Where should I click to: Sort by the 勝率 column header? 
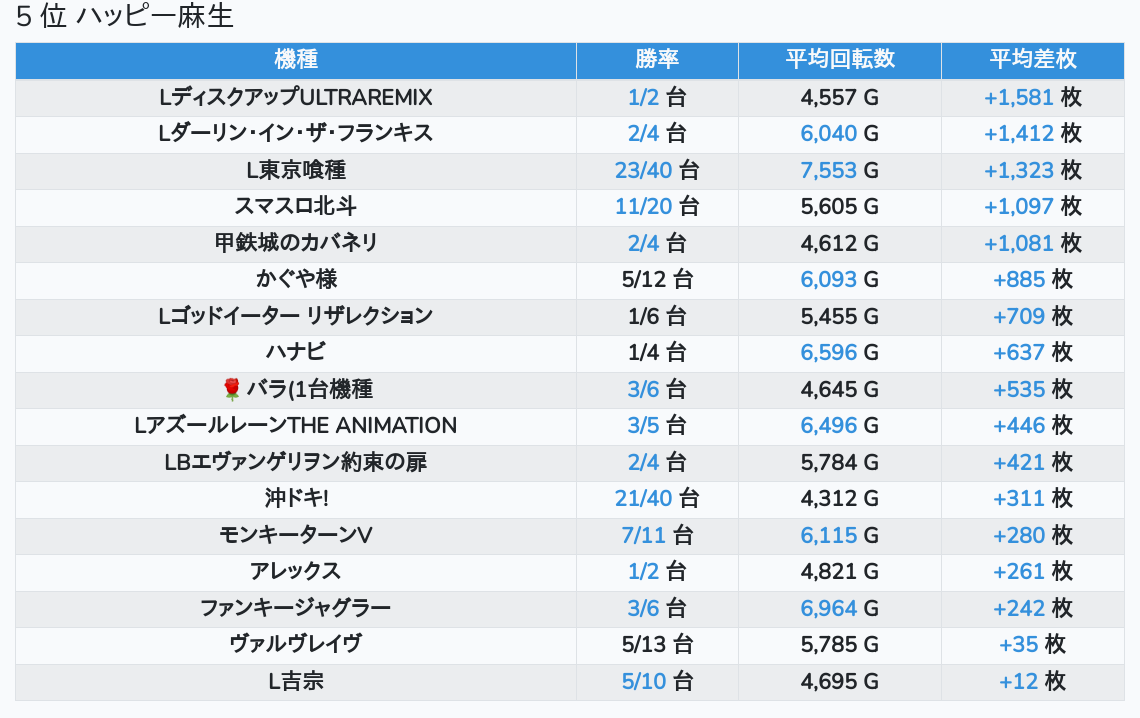point(657,60)
